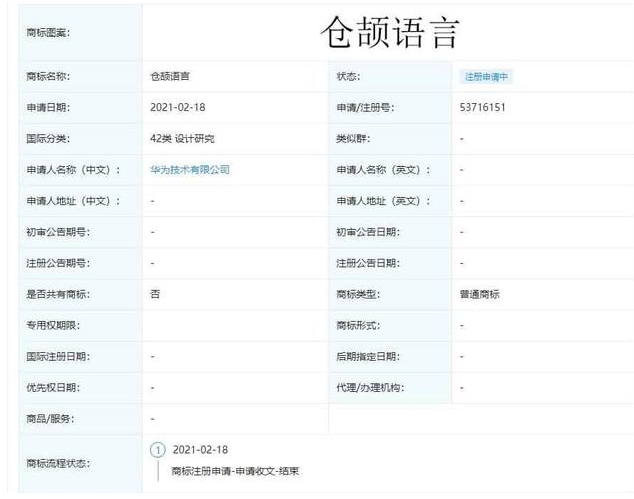Click the 优先权日期 label
The image size is (634, 499).
tap(53, 387)
